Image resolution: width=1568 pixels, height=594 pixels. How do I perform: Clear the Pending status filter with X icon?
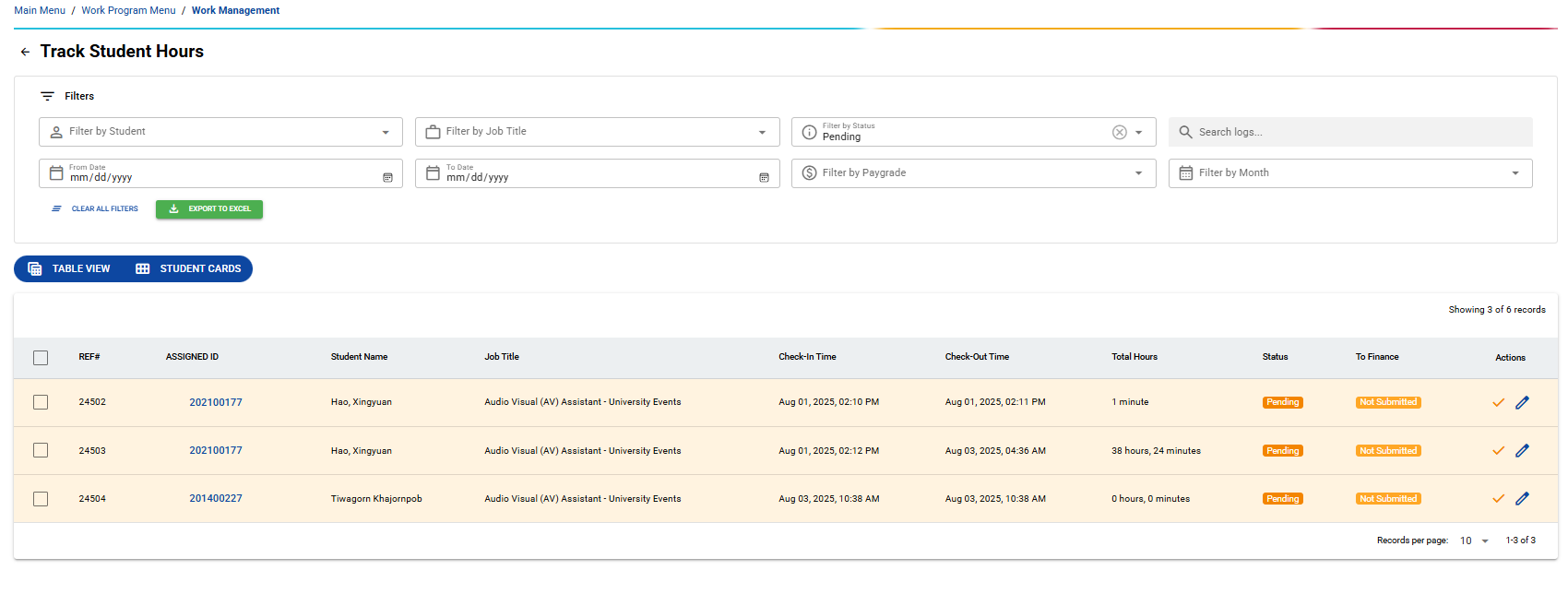(1119, 132)
